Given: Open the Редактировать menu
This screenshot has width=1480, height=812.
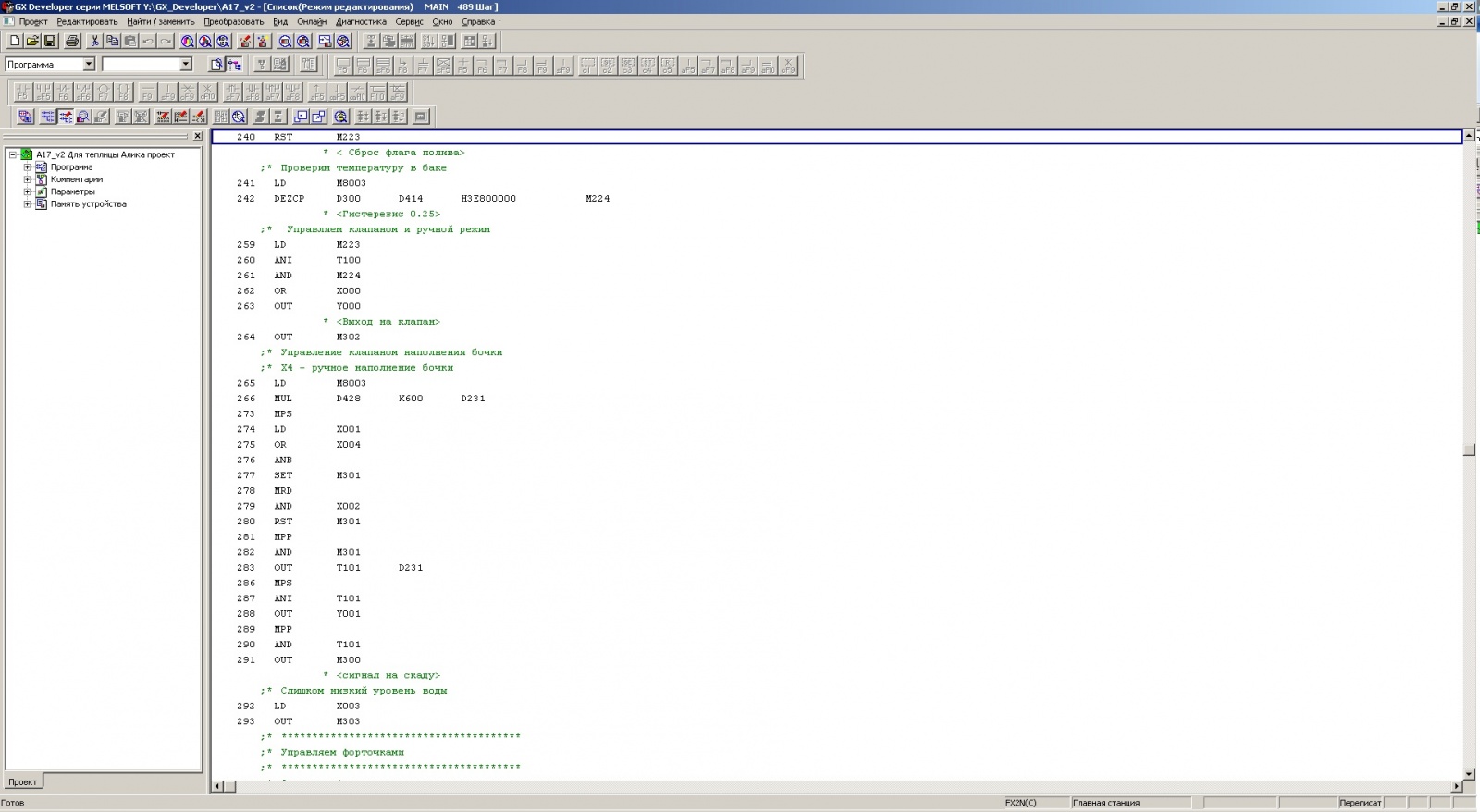Looking at the screenshot, I should click(87, 21).
